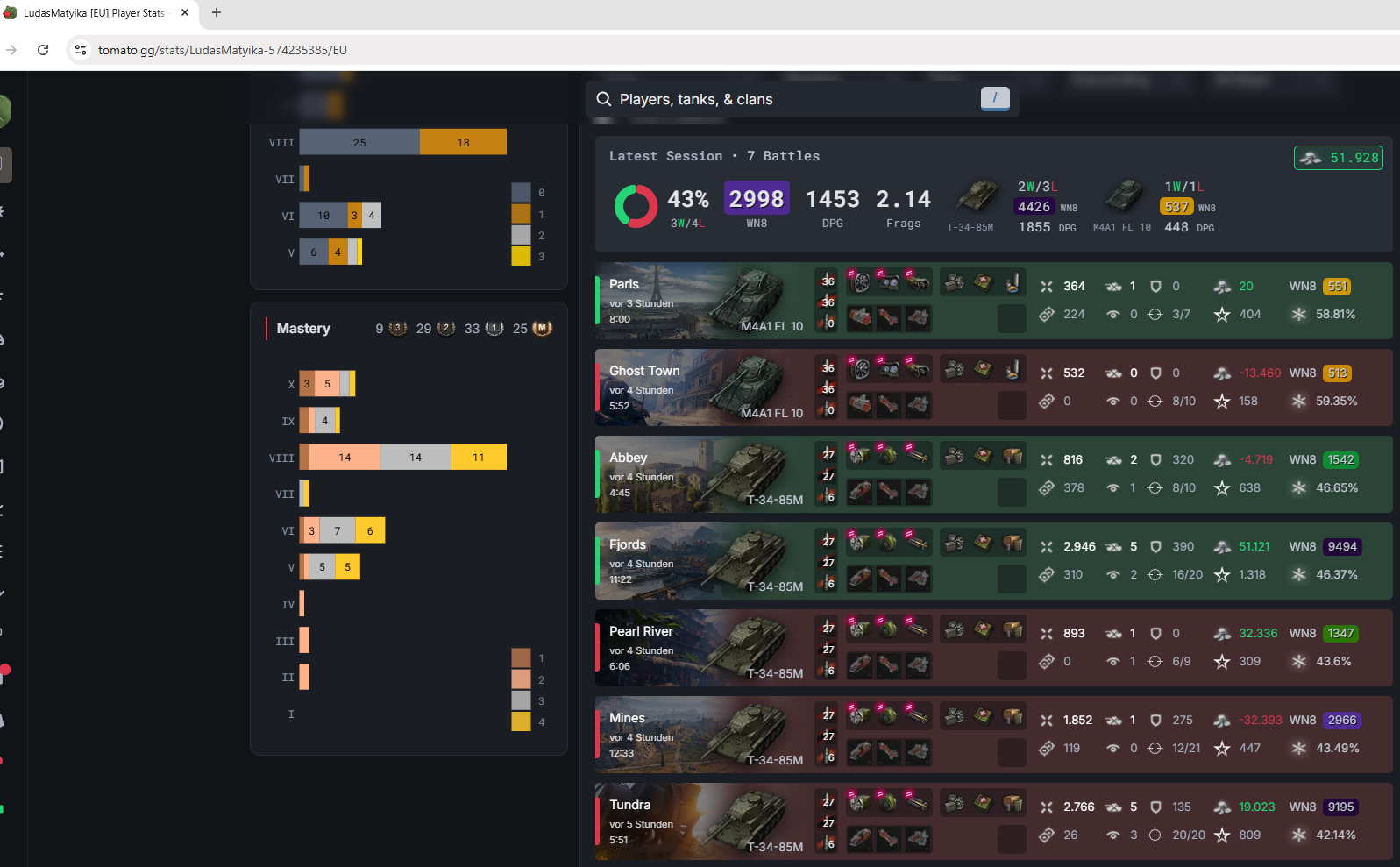The width and height of the screenshot is (1400, 867).
Task: Click the salmon Mastery VIII segment showing 14
Action: (345, 457)
